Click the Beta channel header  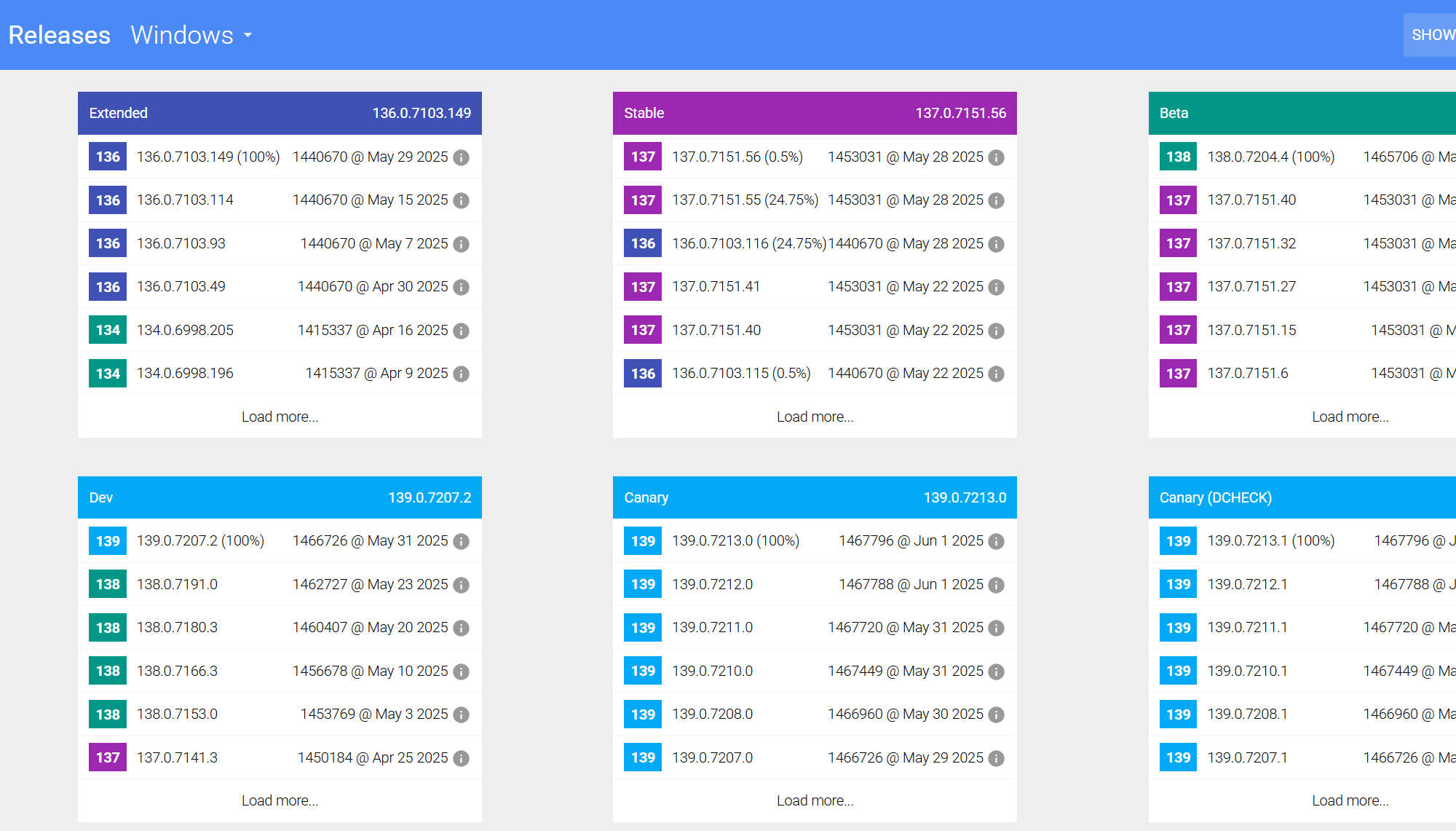[1302, 113]
